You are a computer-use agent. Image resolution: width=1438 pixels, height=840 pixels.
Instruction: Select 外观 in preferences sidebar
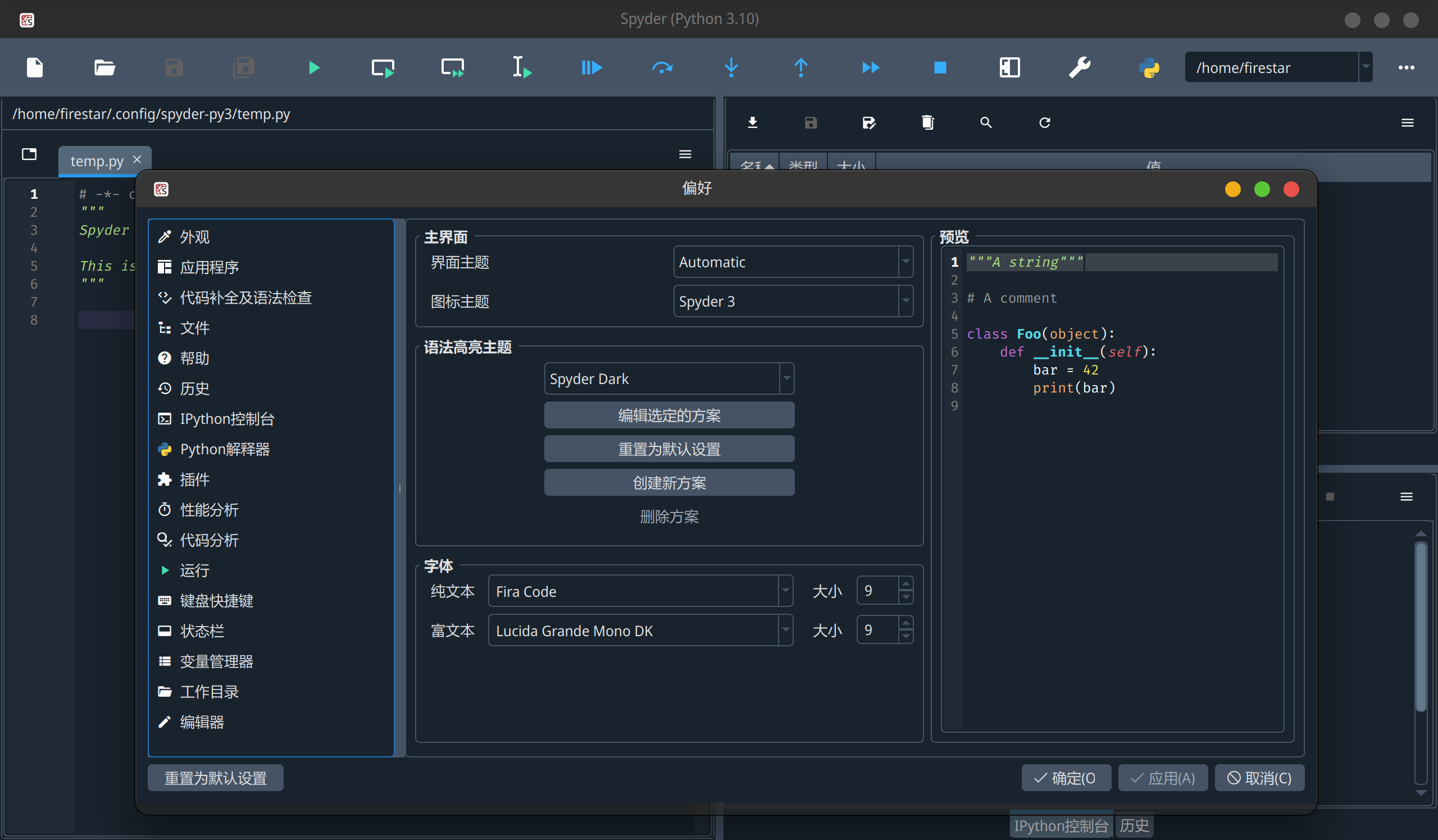[x=271, y=236]
